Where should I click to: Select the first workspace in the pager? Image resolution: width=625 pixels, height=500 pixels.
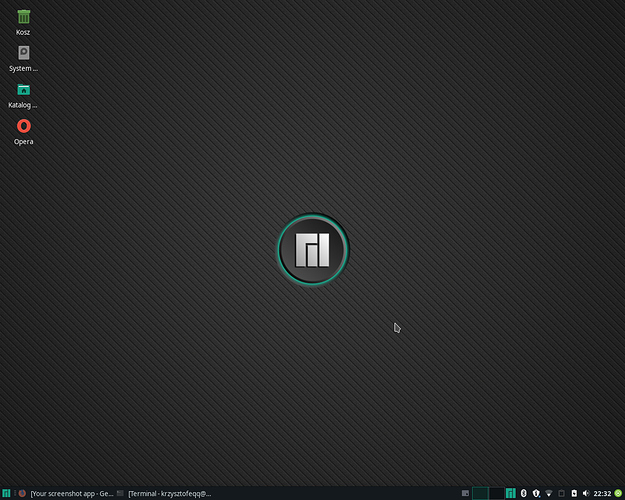click(479, 493)
